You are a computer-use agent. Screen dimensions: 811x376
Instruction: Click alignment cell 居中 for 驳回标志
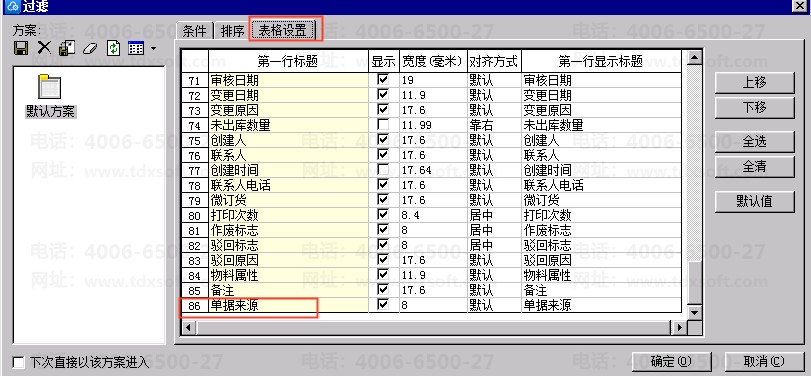coord(494,245)
